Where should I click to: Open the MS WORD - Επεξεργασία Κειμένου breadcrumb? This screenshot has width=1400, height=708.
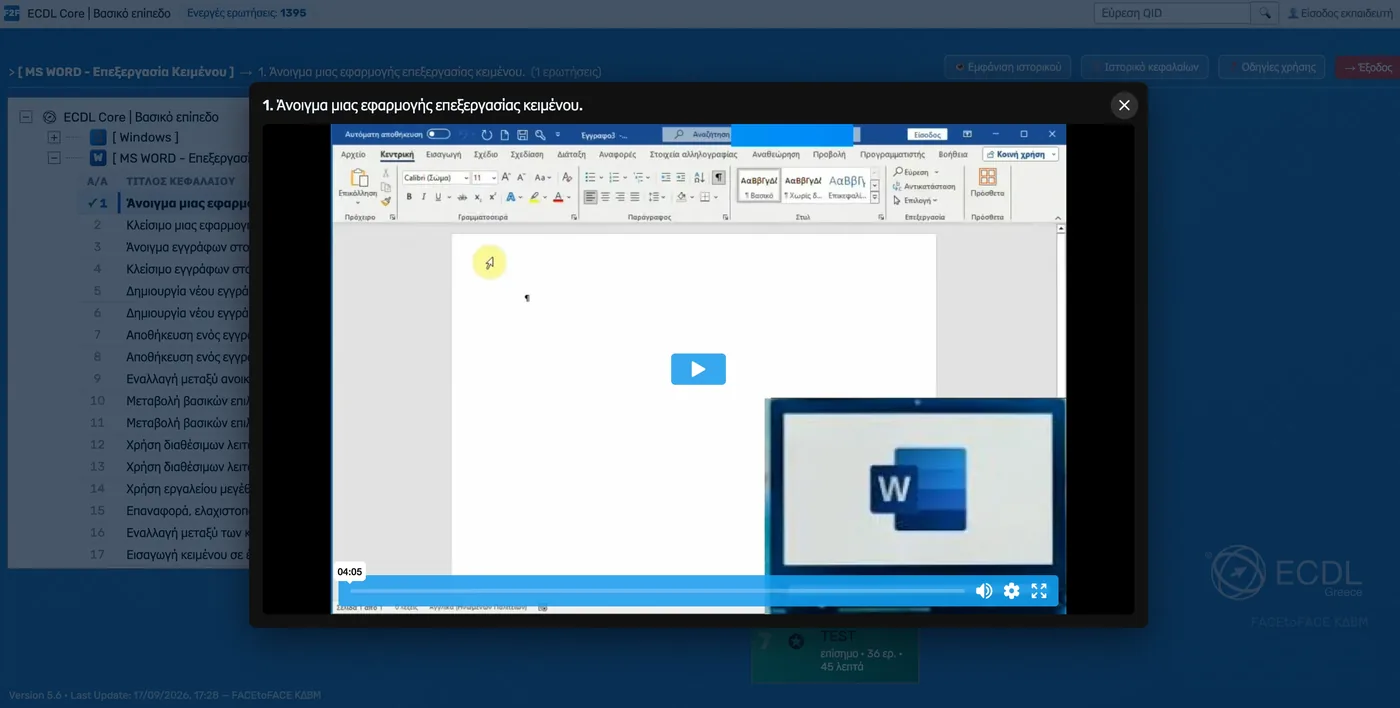tap(126, 72)
